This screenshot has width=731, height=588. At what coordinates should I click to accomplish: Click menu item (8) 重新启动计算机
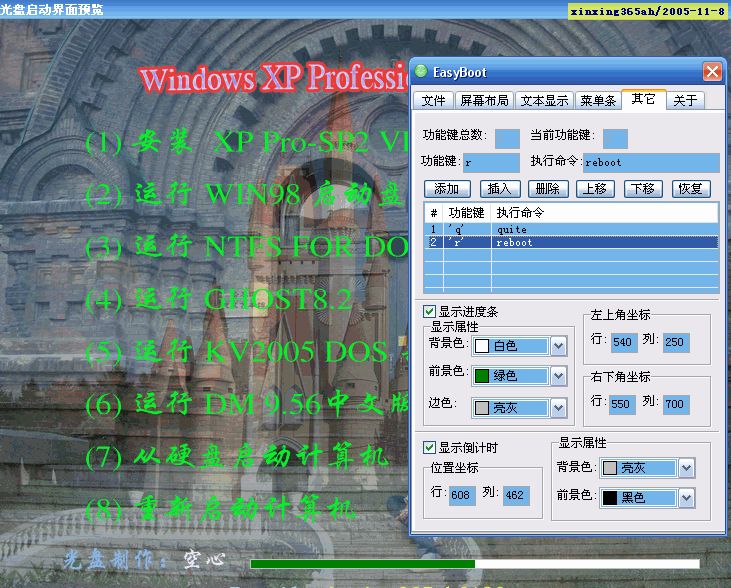pos(220,509)
